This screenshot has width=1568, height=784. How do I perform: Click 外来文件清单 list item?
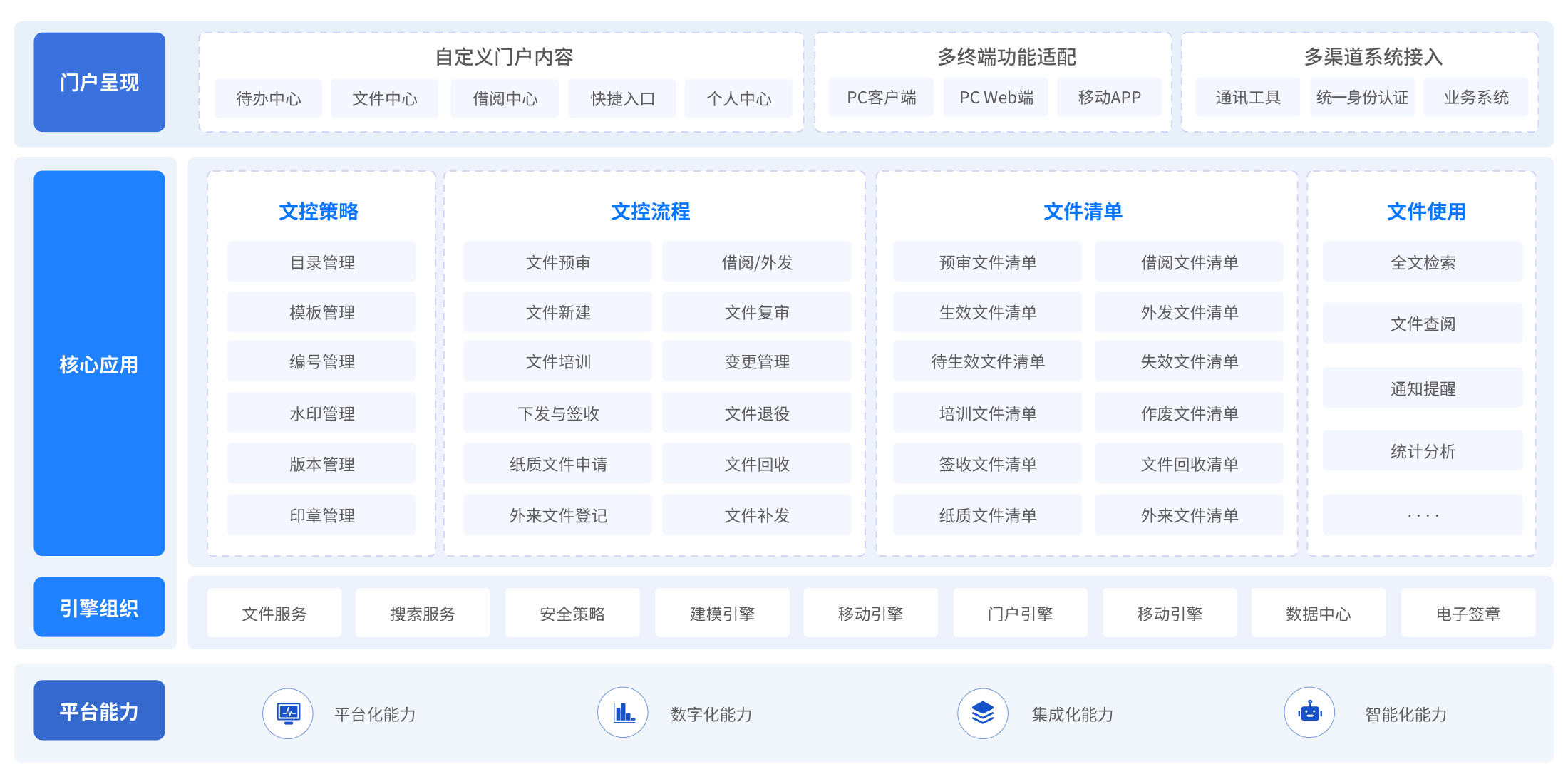pyautogui.click(x=1189, y=515)
